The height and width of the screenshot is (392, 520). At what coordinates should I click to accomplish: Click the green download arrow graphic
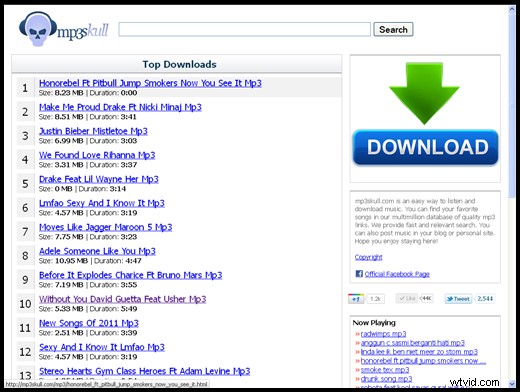point(424,93)
